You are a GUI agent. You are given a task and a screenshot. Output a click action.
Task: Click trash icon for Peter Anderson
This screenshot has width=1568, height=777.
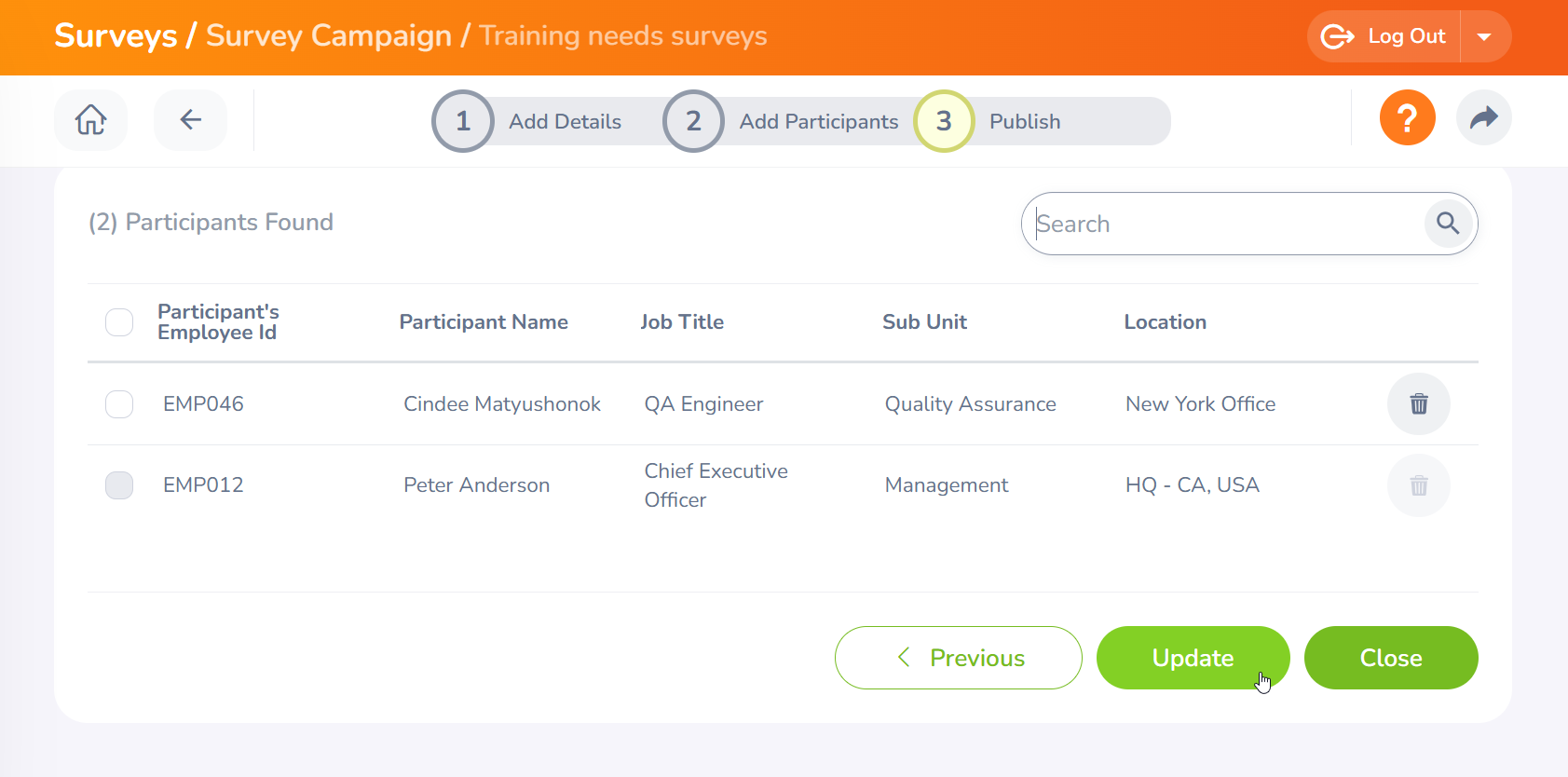click(1418, 485)
